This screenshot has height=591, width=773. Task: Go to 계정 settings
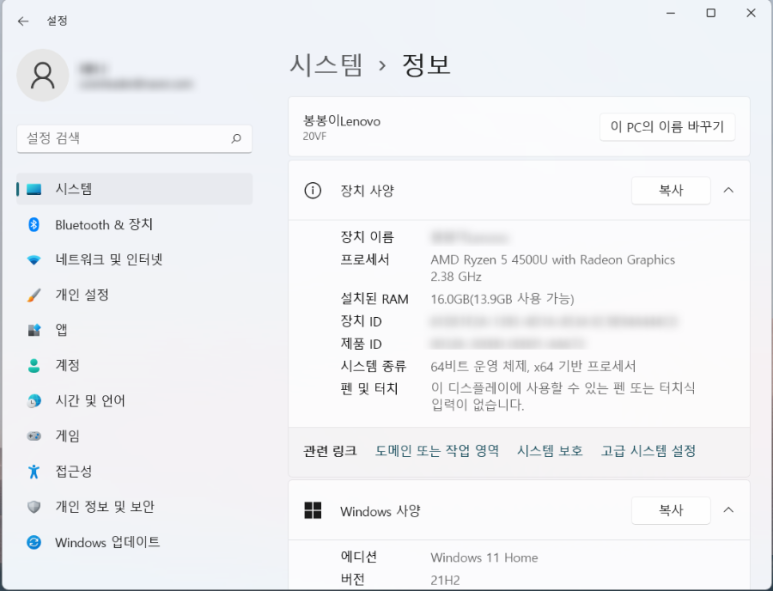[x=68, y=366]
